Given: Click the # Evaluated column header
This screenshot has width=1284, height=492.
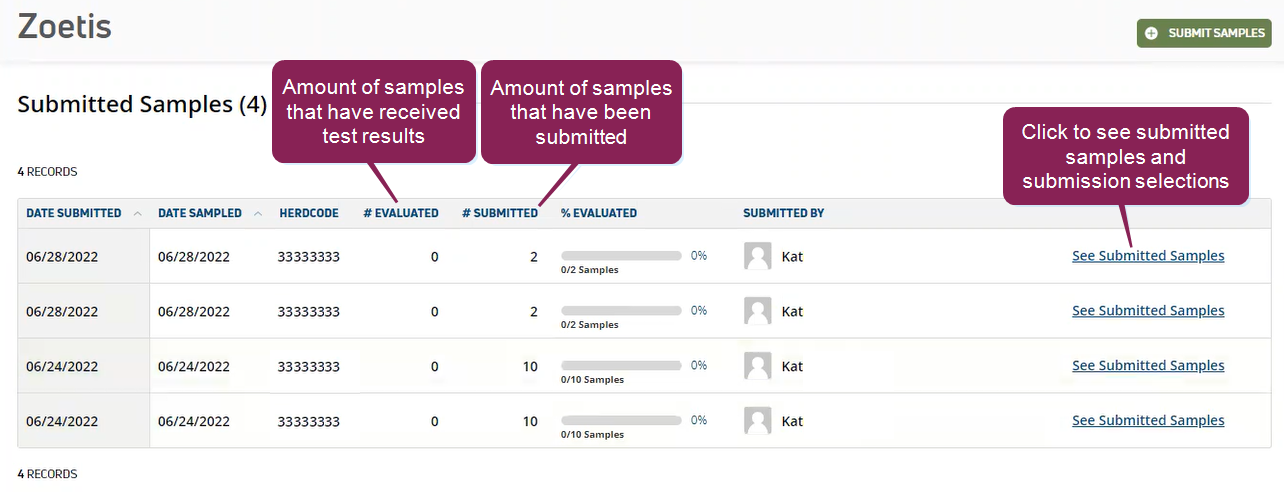Looking at the screenshot, I should (x=400, y=213).
